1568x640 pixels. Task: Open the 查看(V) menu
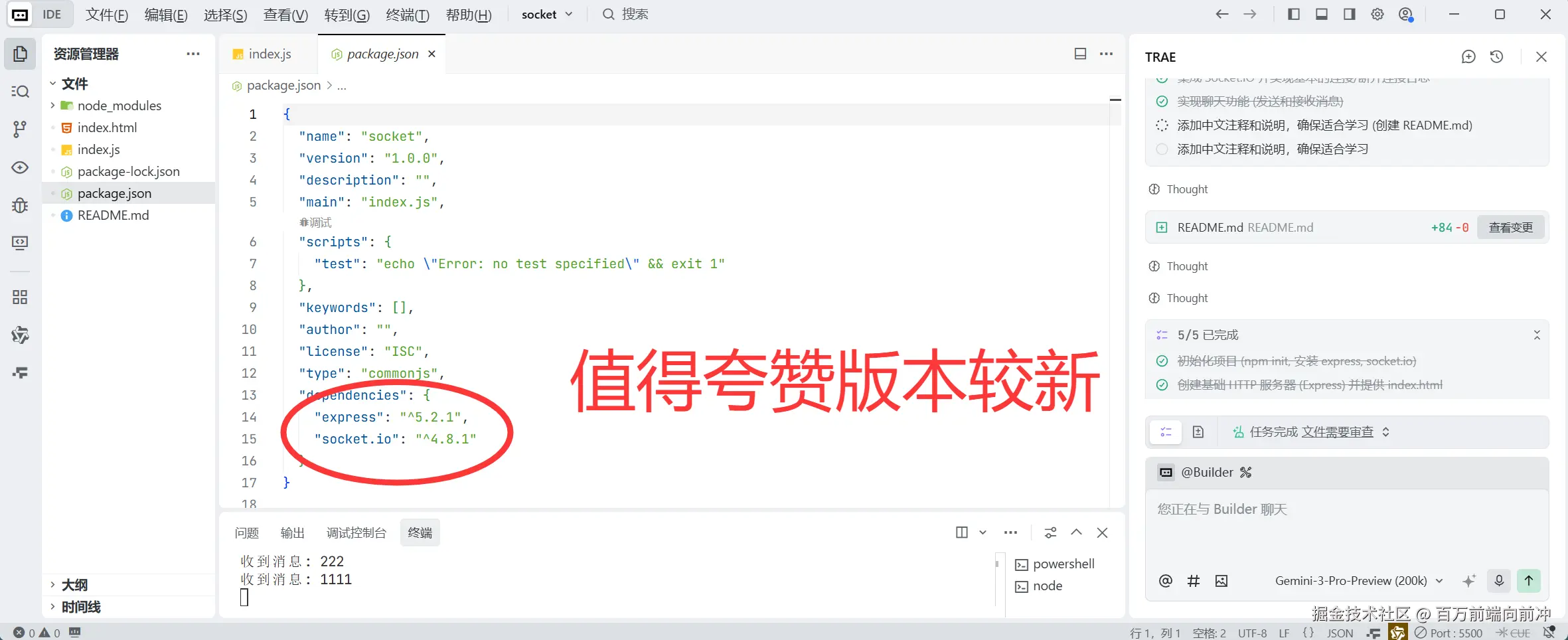(x=285, y=14)
